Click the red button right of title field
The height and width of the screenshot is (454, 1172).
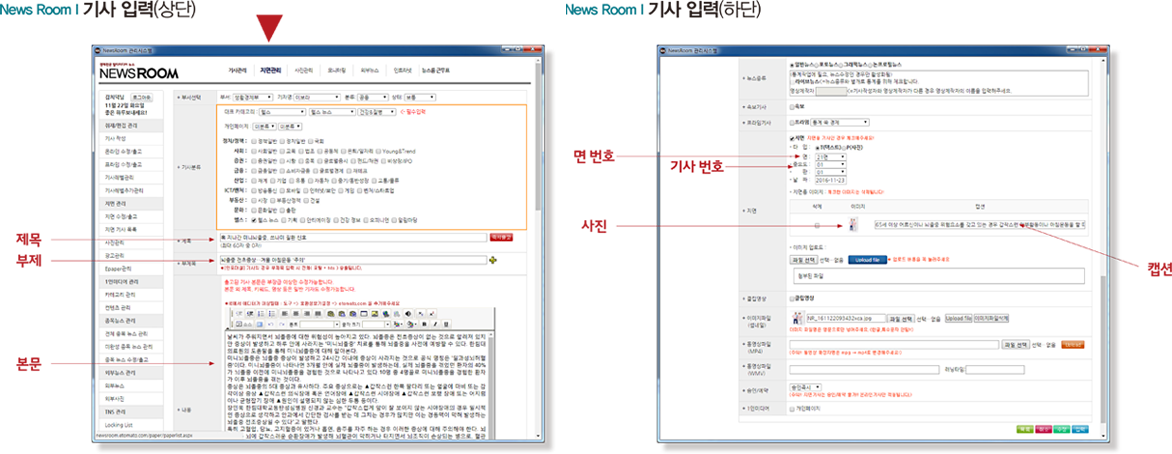(x=499, y=237)
